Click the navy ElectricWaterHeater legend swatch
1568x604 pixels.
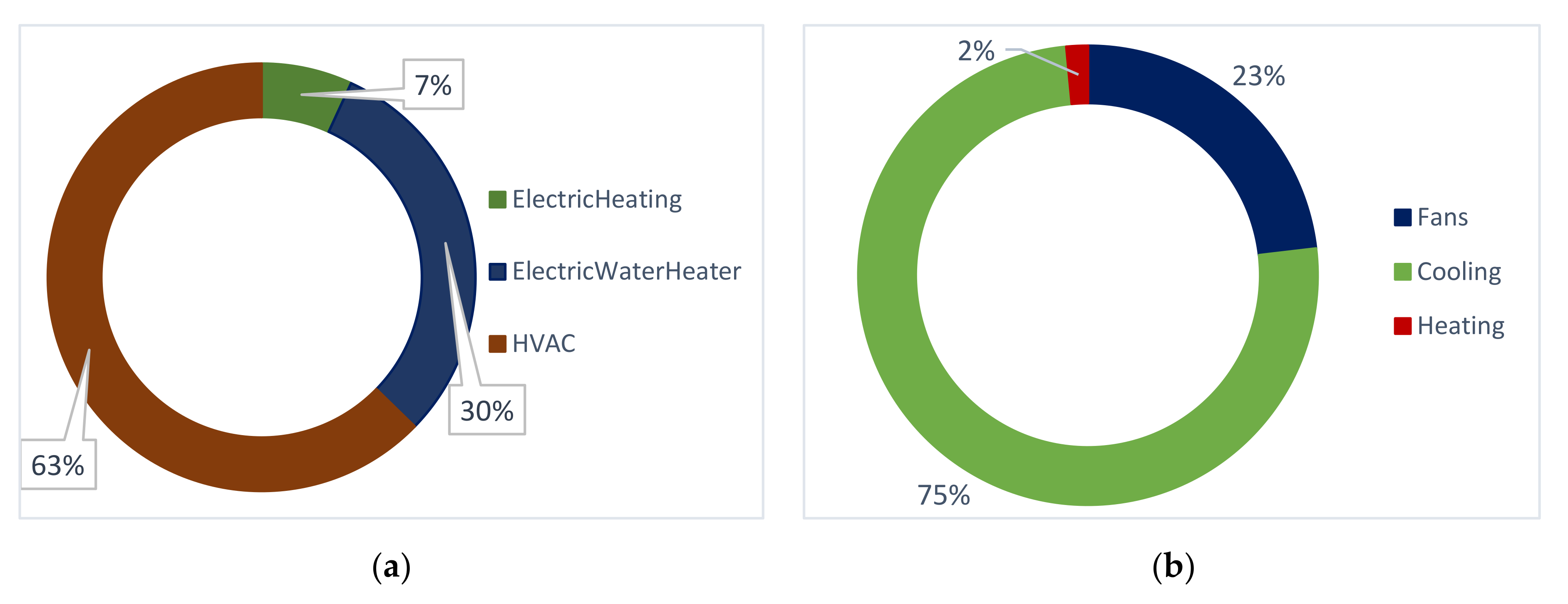tap(497, 272)
